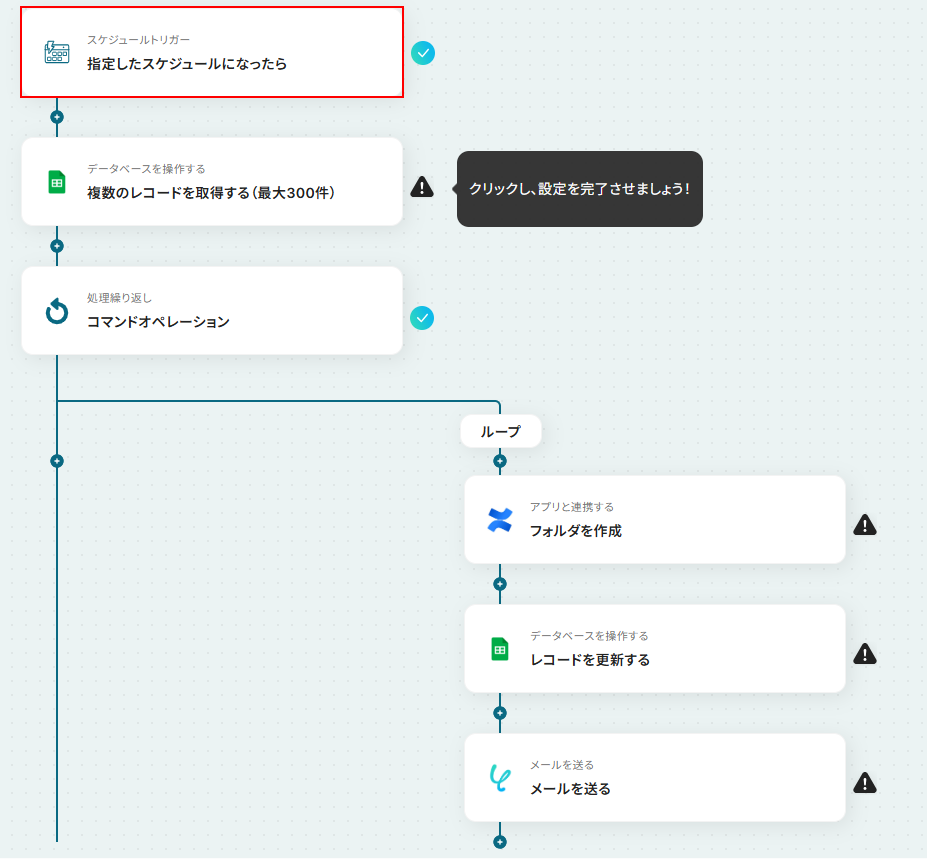Click the 処理繰り返し caption text
The image size is (927, 859).
pos(119,298)
